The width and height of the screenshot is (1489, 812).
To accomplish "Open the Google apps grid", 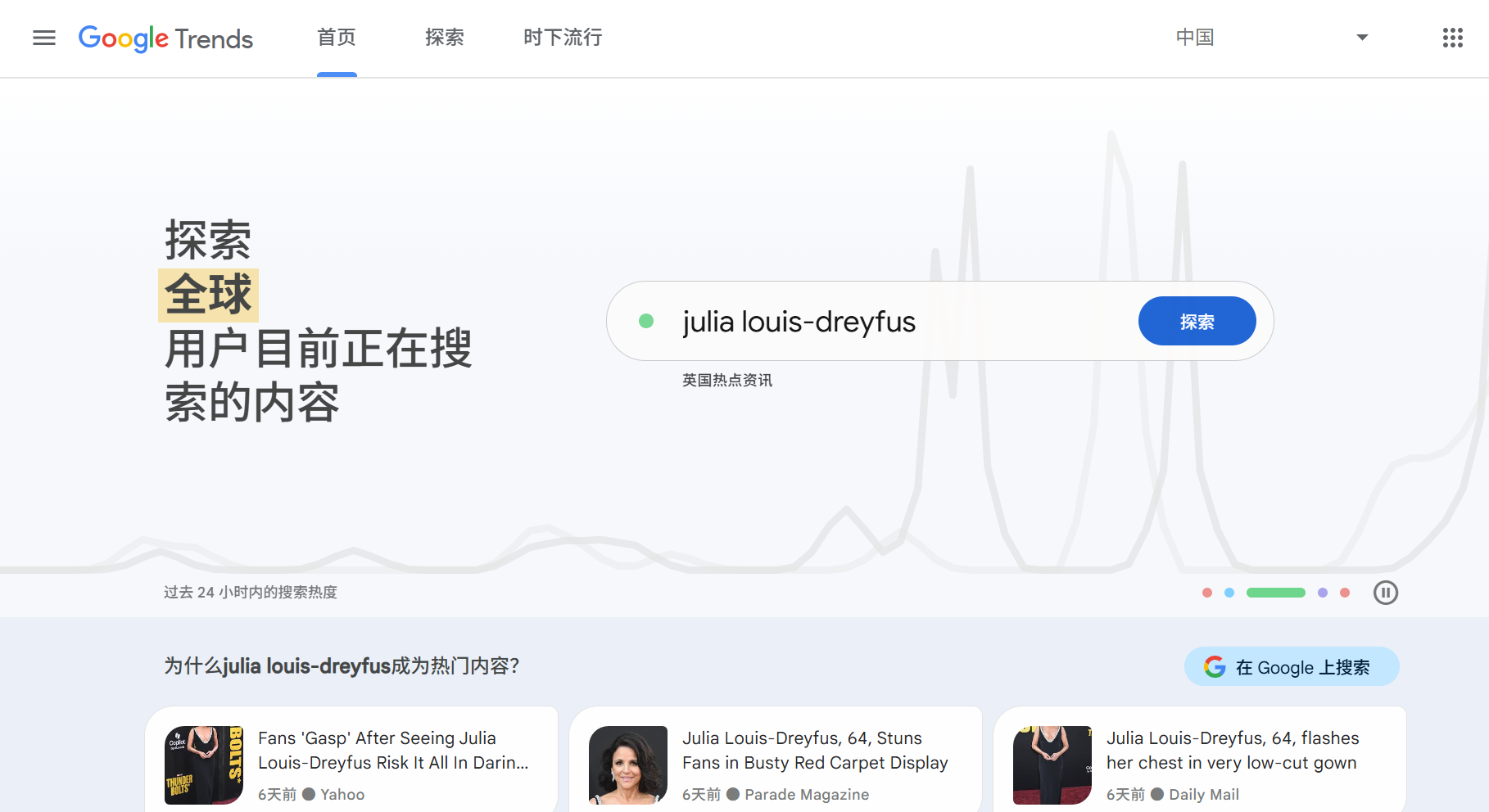I will coord(1452,38).
